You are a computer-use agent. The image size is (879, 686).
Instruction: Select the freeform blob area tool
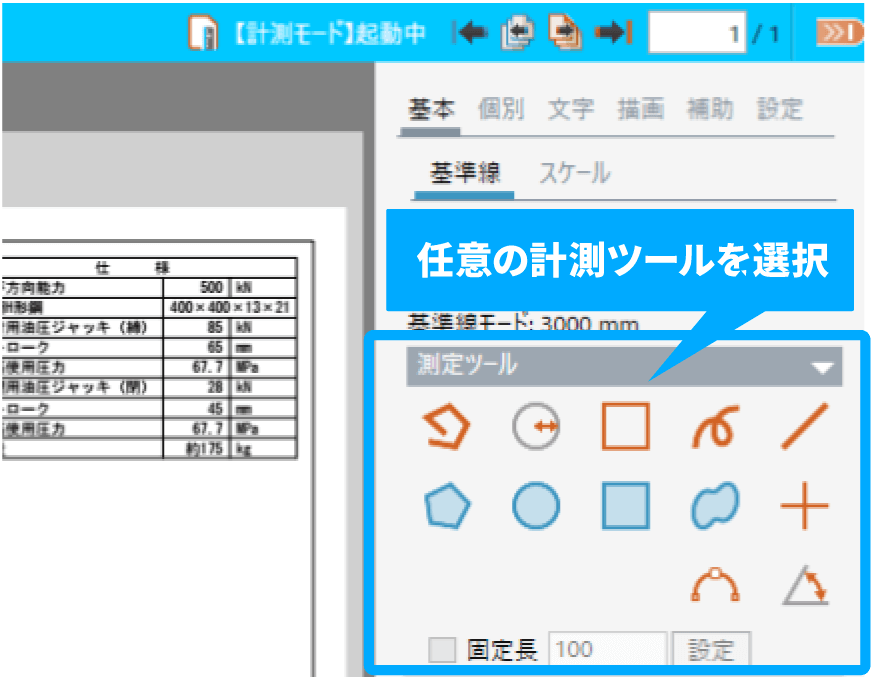(715, 507)
